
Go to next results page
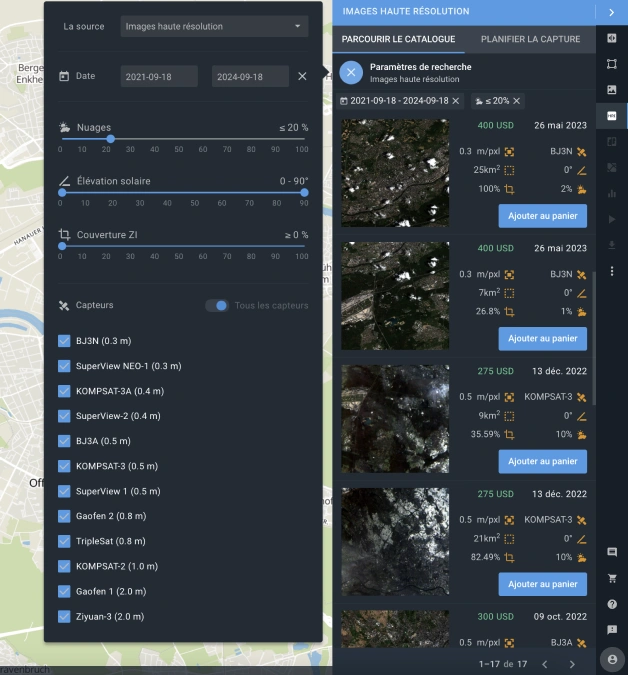572,664
